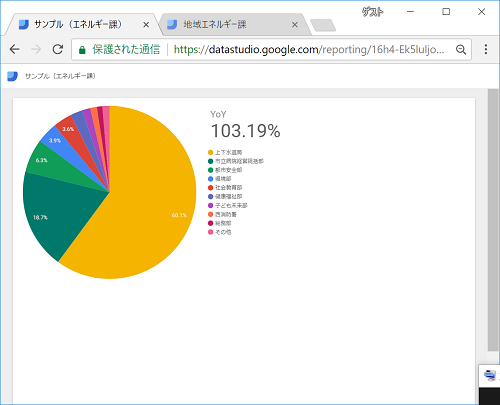Click the 総務部 legend label

pyautogui.click(x=223, y=223)
